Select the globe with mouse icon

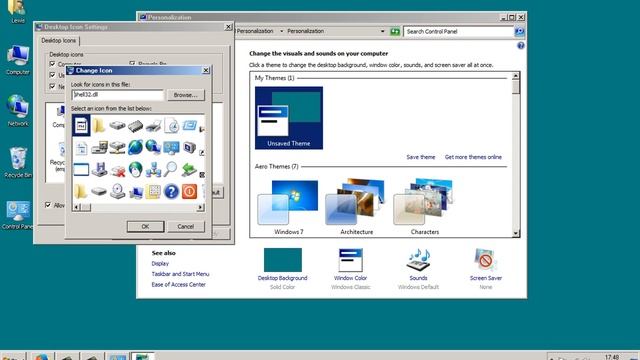coord(135,169)
